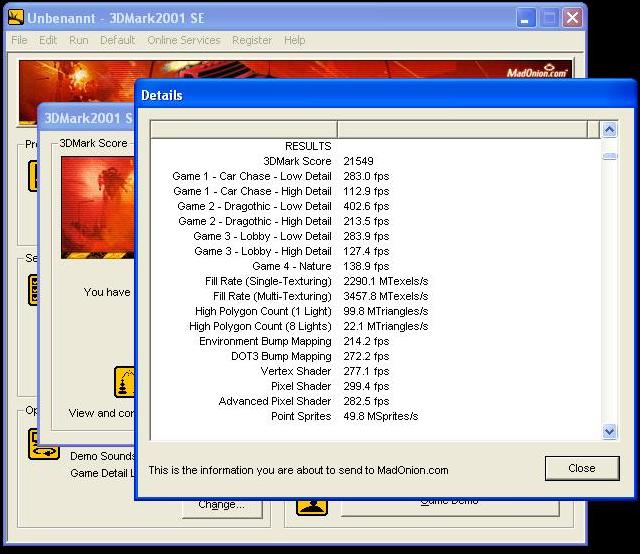The height and width of the screenshot is (554, 640).
Task: Open the Online Services menu
Action: pyautogui.click(x=184, y=40)
